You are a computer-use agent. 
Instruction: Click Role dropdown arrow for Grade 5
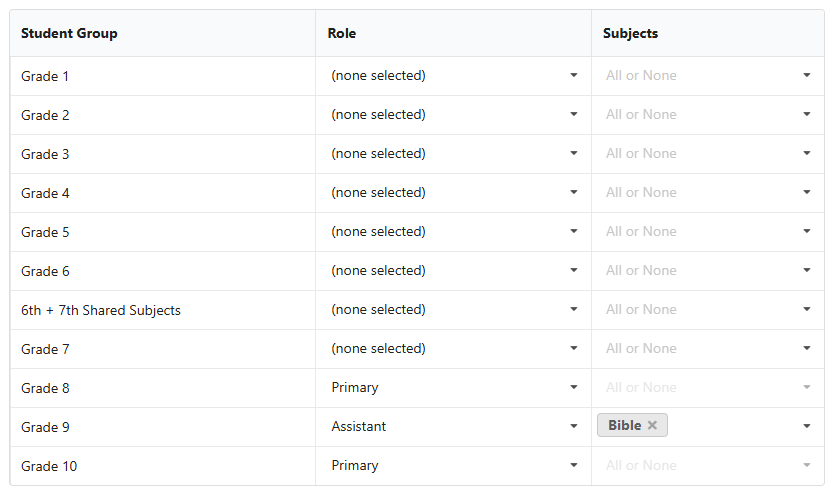click(x=574, y=231)
